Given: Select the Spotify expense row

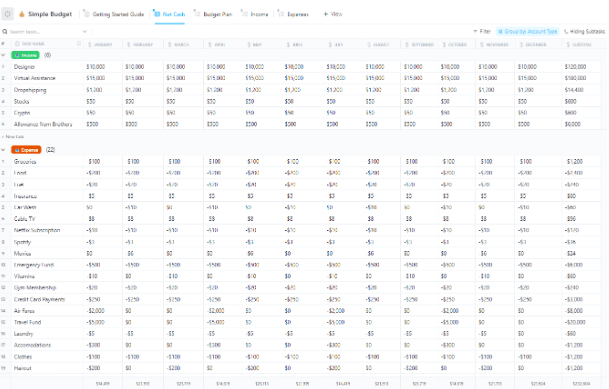Looking at the screenshot, I should coord(22,242).
